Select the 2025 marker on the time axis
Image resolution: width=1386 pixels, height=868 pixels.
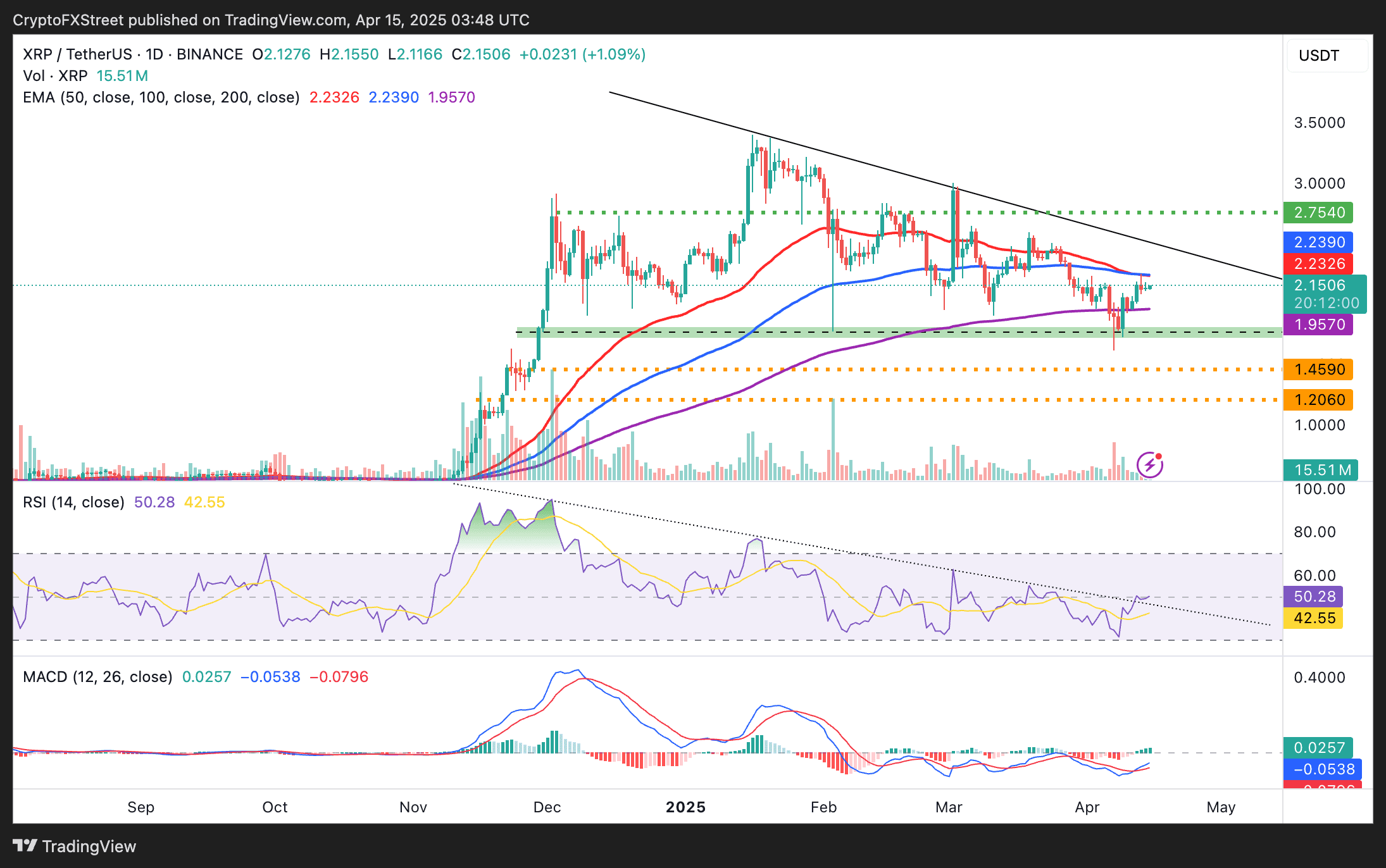(x=686, y=807)
